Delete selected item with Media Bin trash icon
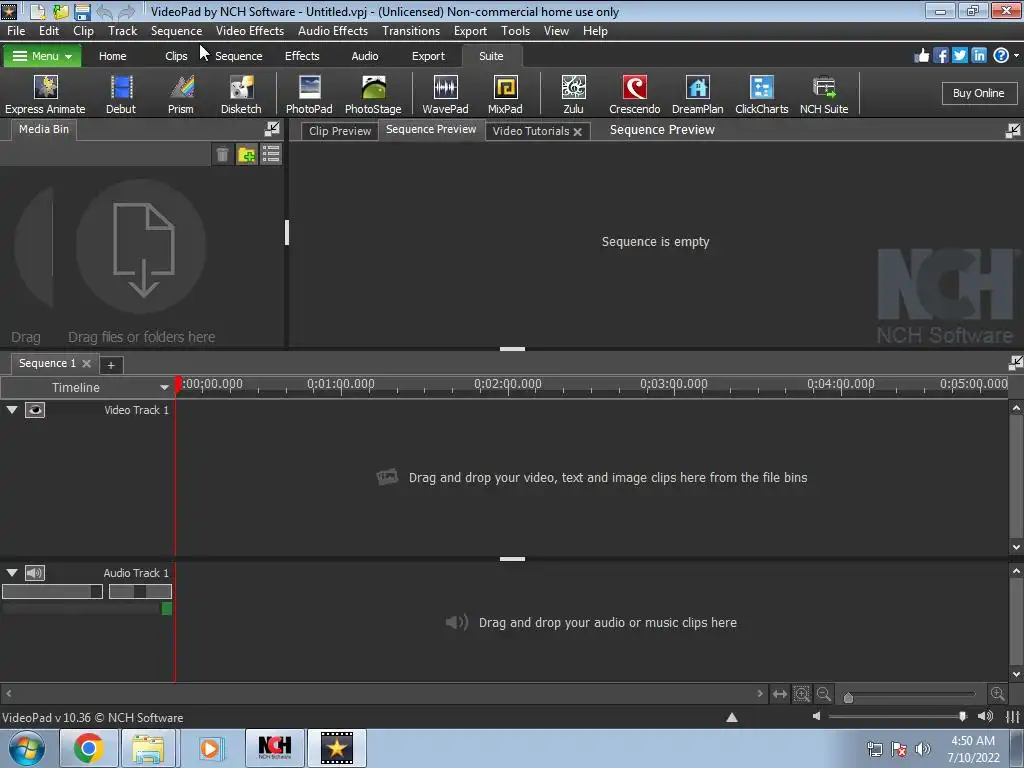This screenshot has width=1024, height=768. [x=223, y=155]
